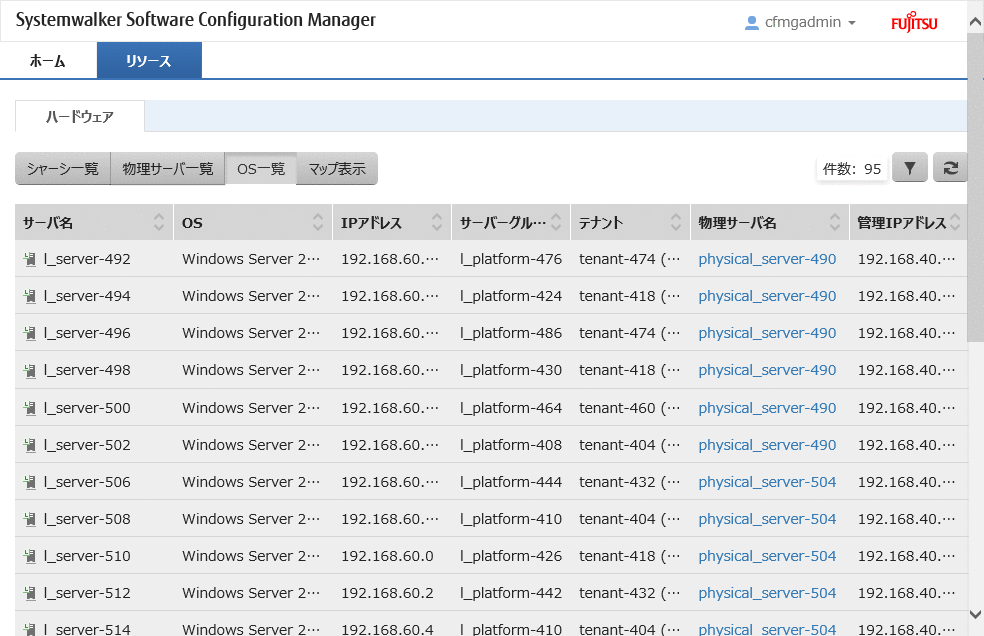Click the 件数: 95 count label

[852, 168]
